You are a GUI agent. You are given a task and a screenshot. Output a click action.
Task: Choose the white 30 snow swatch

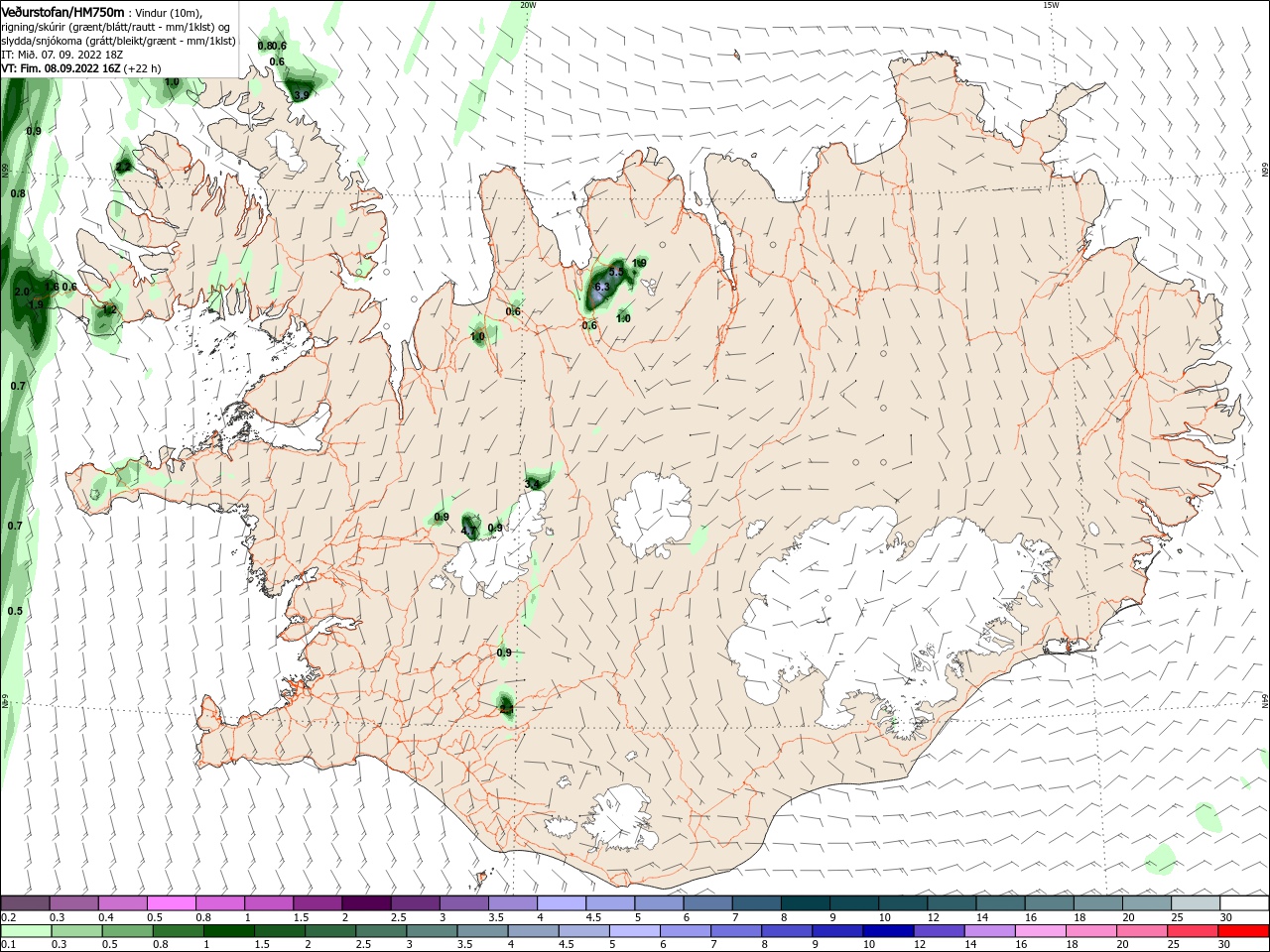[x=1244, y=903]
